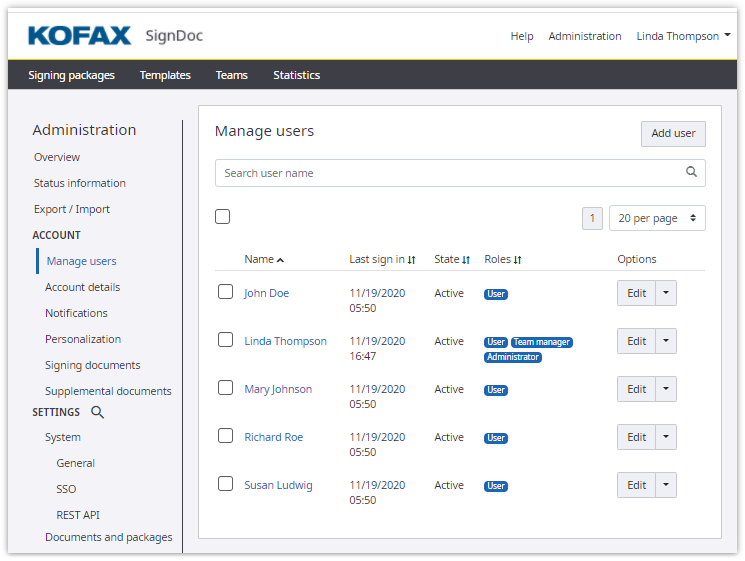This screenshot has height=561, width=745.
Task: Sort by Roles column arrows
Action: click(x=518, y=260)
